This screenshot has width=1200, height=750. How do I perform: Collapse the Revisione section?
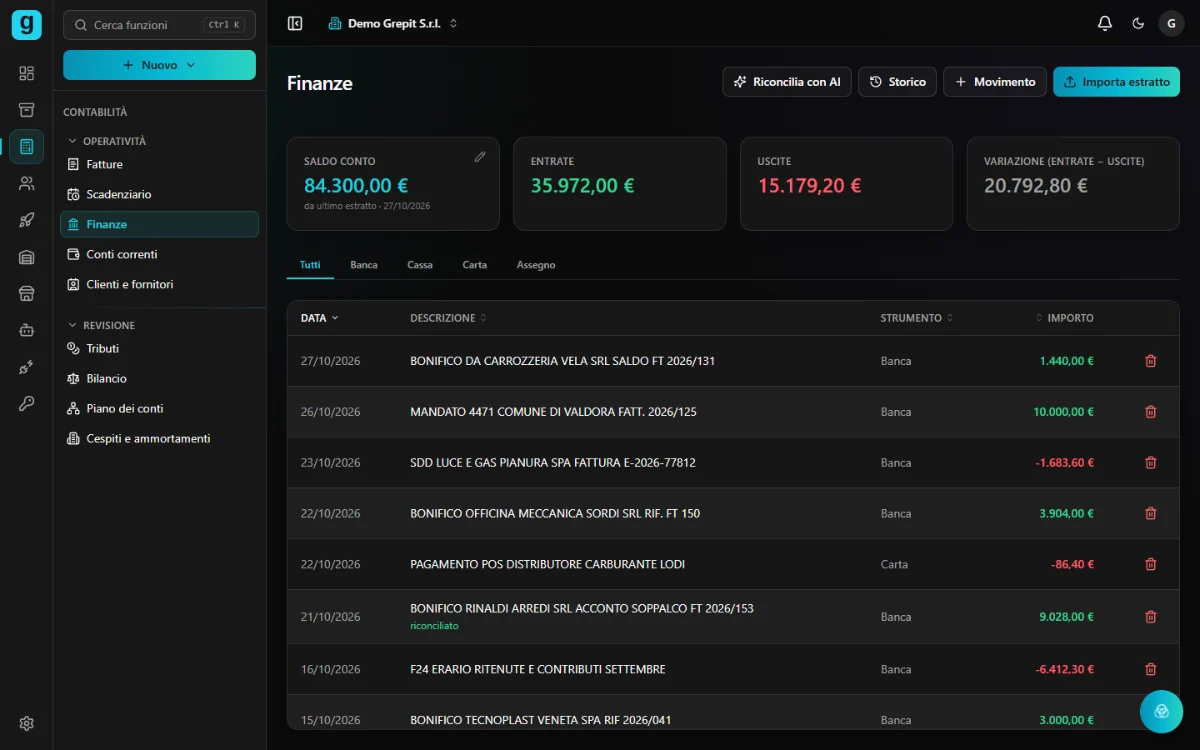tap(101, 325)
